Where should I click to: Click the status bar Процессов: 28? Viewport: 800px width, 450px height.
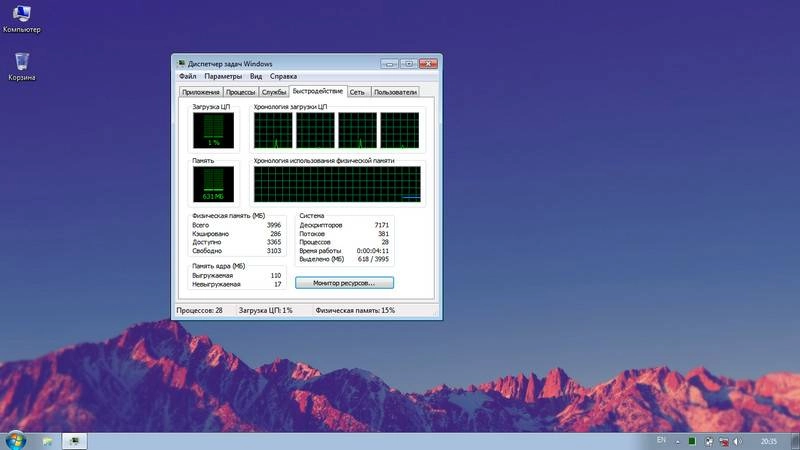[199, 310]
